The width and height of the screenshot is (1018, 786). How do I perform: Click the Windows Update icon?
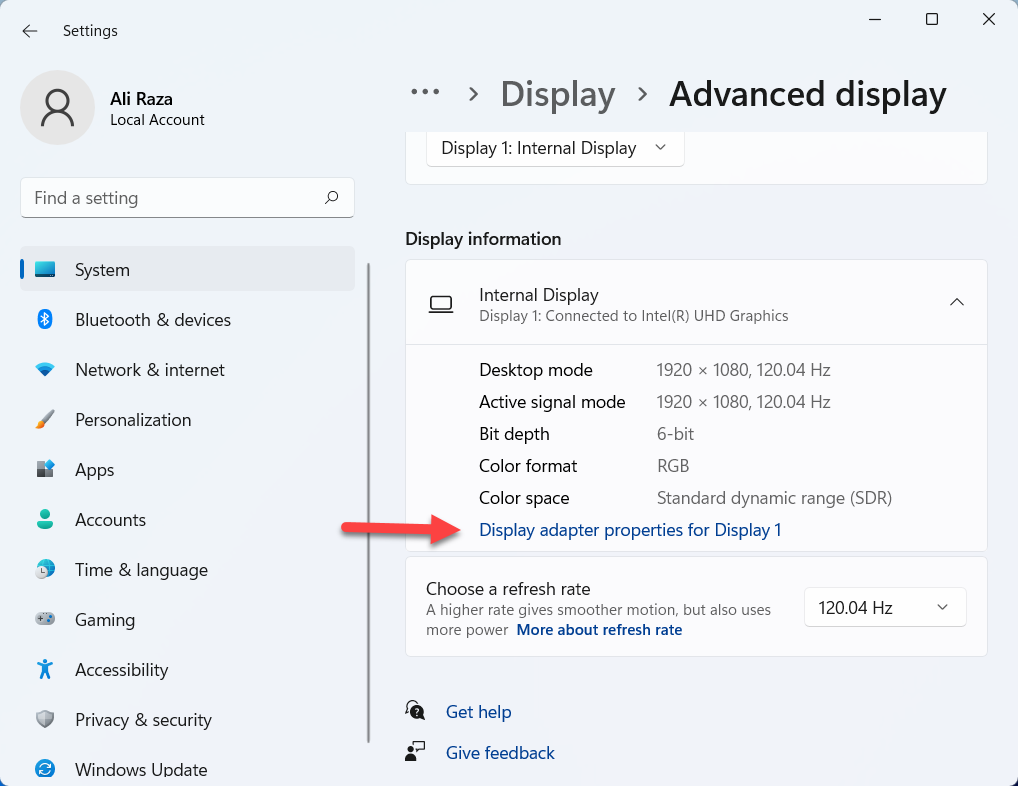point(45,769)
